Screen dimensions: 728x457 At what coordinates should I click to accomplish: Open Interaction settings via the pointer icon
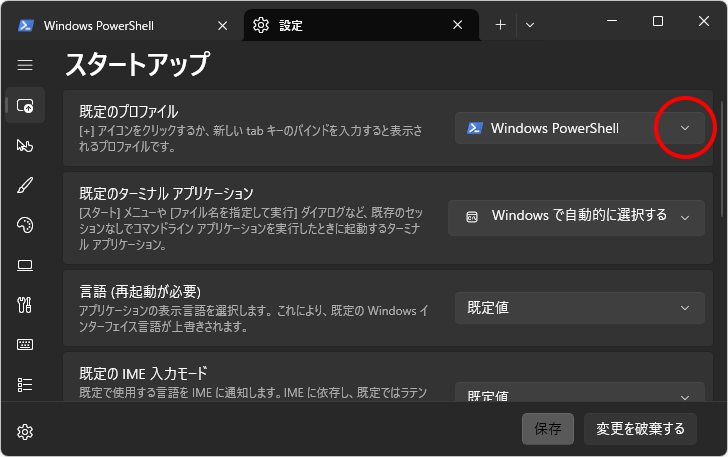[25, 145]
